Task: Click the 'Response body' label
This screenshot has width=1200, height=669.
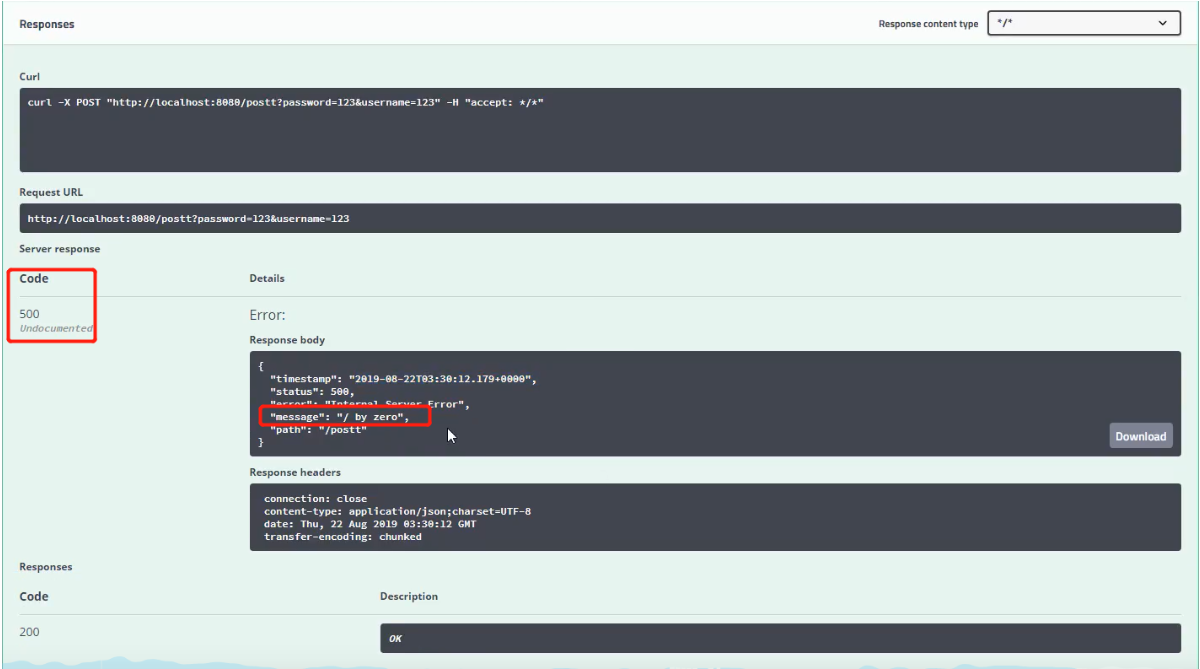Action: pyautogui.click(x=287, y=340)
